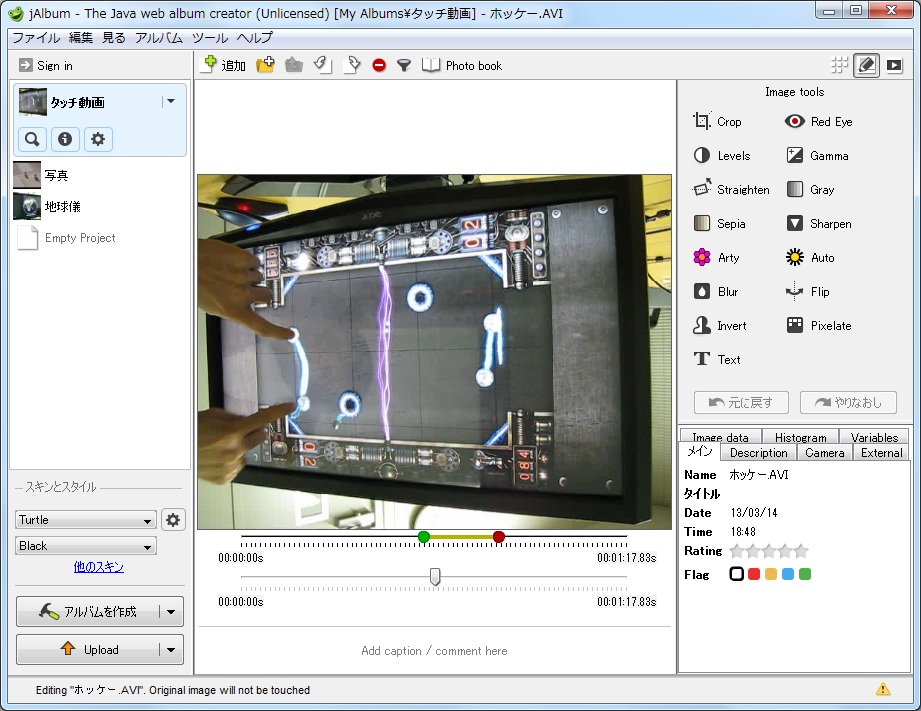The height and width of the screenshot is (711, 921).
Task: Select the blue flag color
Action: 788,574
